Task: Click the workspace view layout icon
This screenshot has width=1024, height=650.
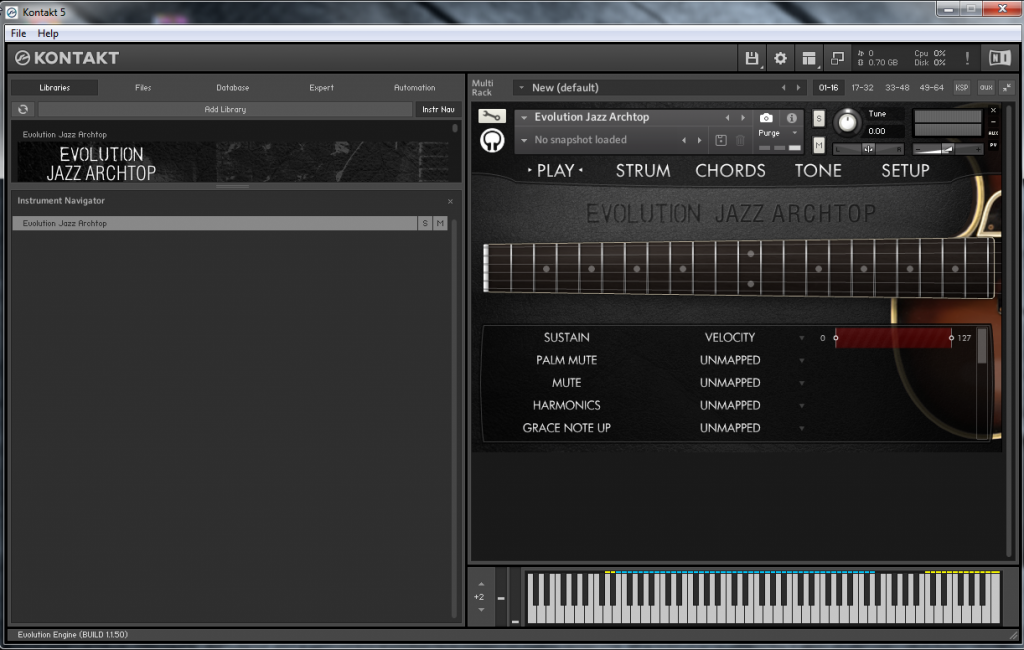Action: [810, 58]
